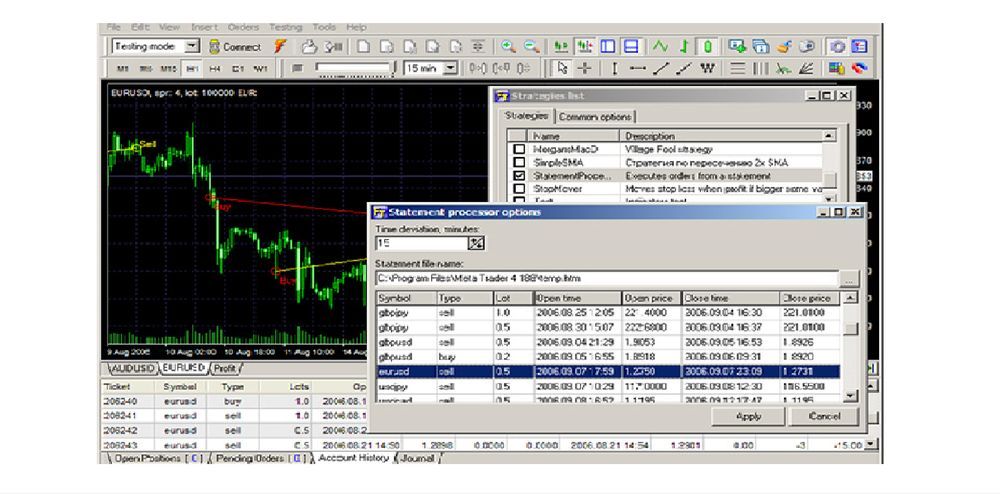The width and height of the screenshot is (1000, 494).
Task: Click the green line chart icon
Action: pyautogui.click(x=660, y=47)
